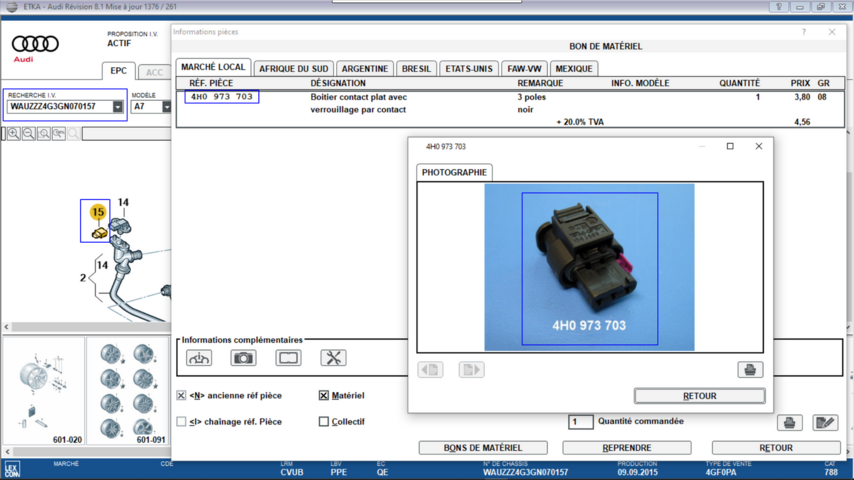The height and width of the screenshot is (480, 854).
Task: Click the Bons de Matériel button
Action: (483, 448)
